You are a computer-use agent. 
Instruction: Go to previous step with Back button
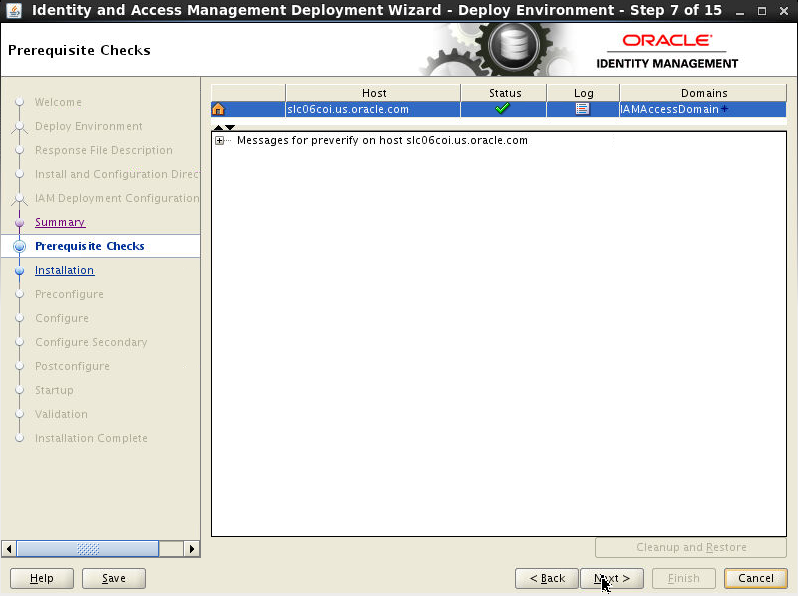[547, 578]
